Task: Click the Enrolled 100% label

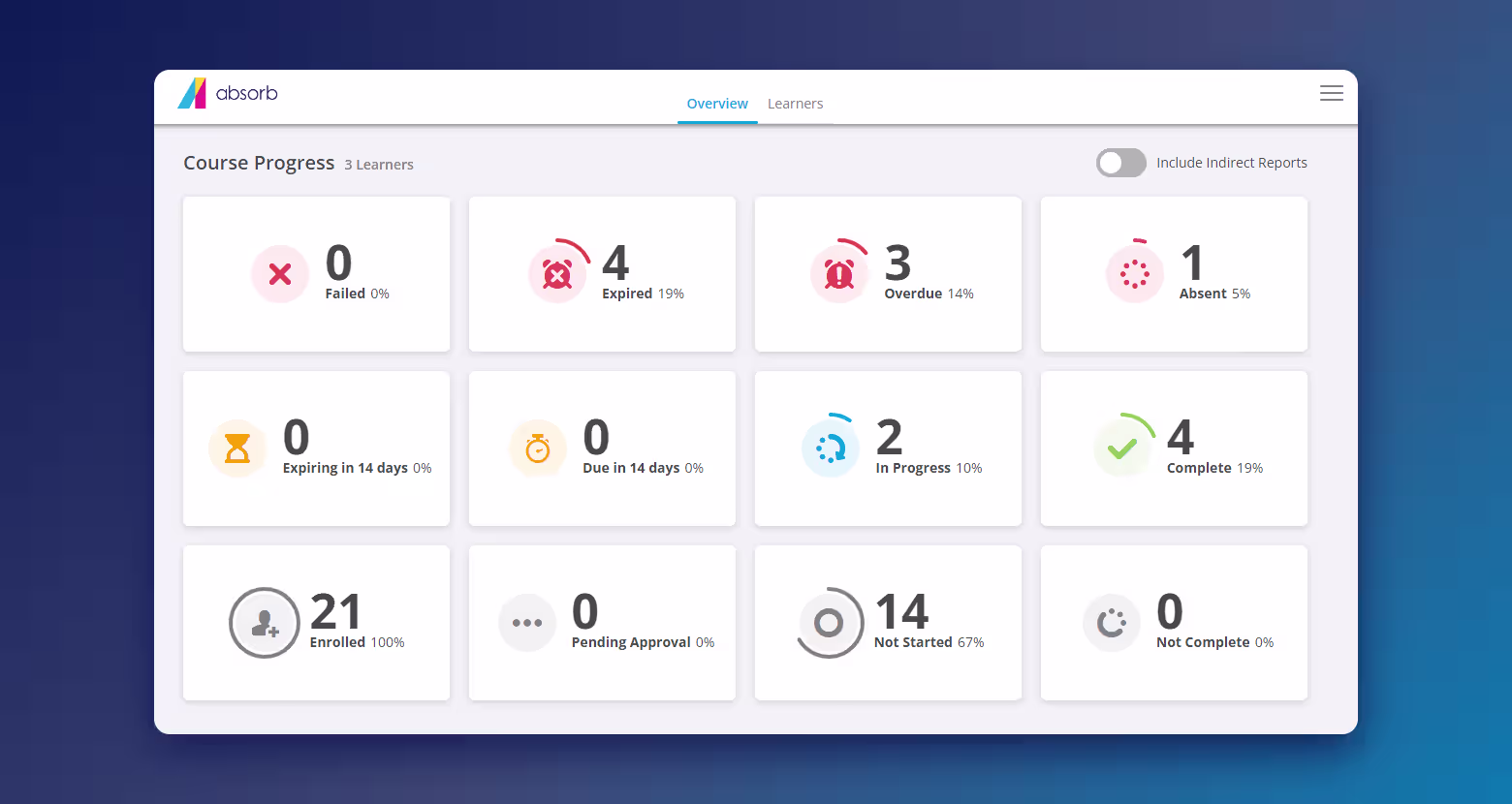Action: pos(357,642)
